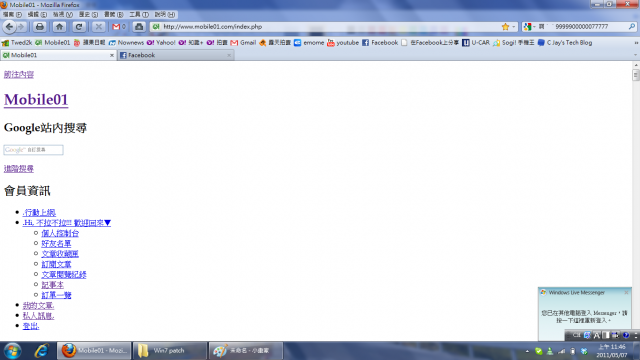Open the youtube bookmark
Screen dimensions: 640x360
pyautogui.click(x=343, y=42)
